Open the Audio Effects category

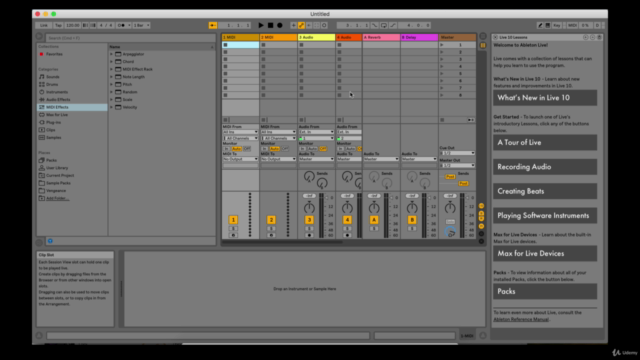pyautogui.click(x=58, y=100)
